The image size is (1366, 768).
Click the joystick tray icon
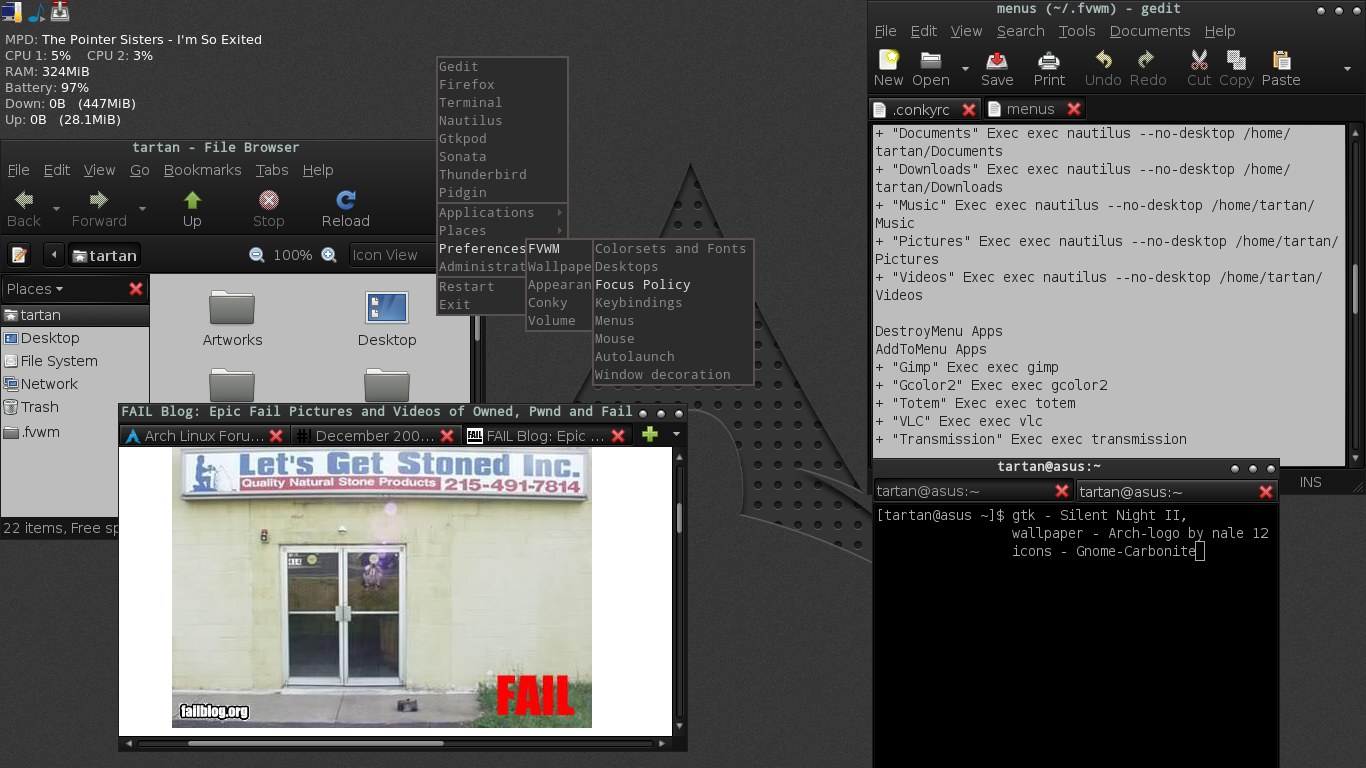pos(60,11)
